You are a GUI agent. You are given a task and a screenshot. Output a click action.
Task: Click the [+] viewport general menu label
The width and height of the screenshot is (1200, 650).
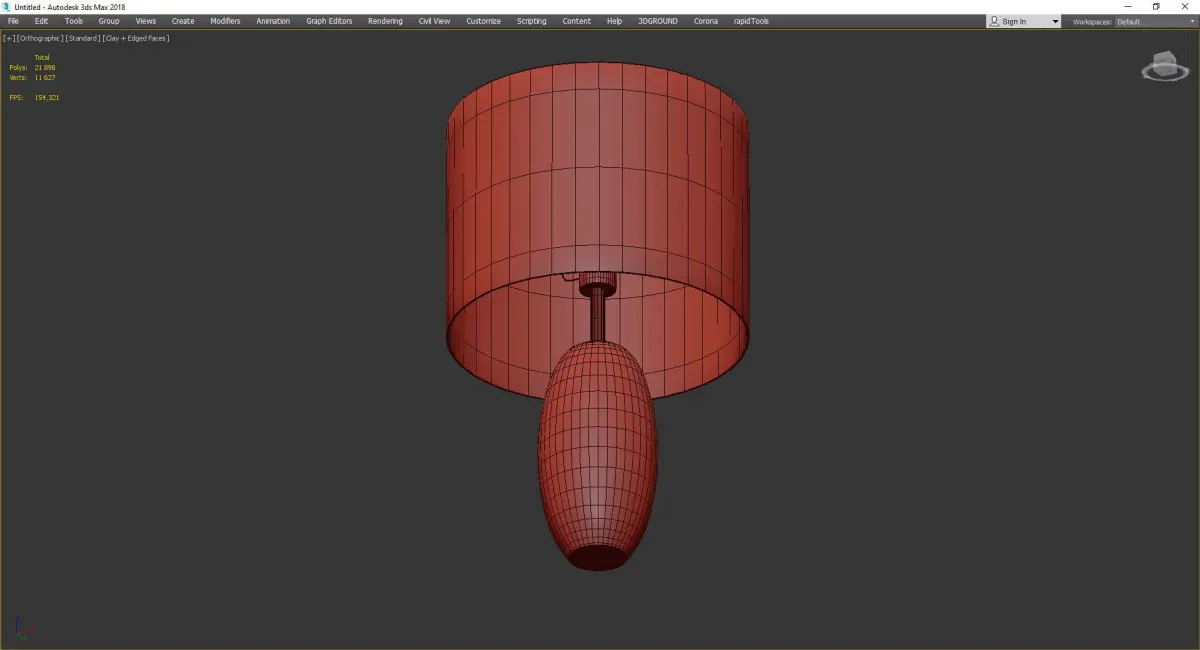(9, 38)
